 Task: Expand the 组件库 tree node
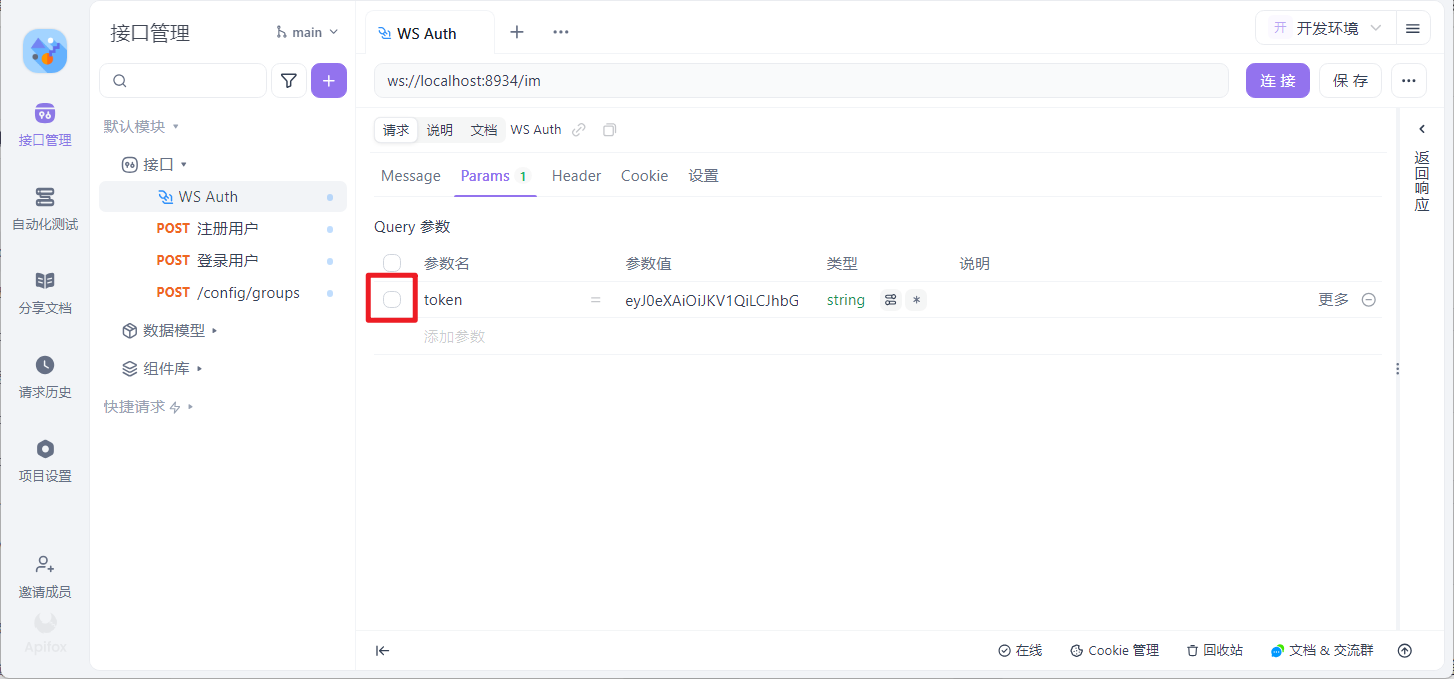[x=200, y=369]
